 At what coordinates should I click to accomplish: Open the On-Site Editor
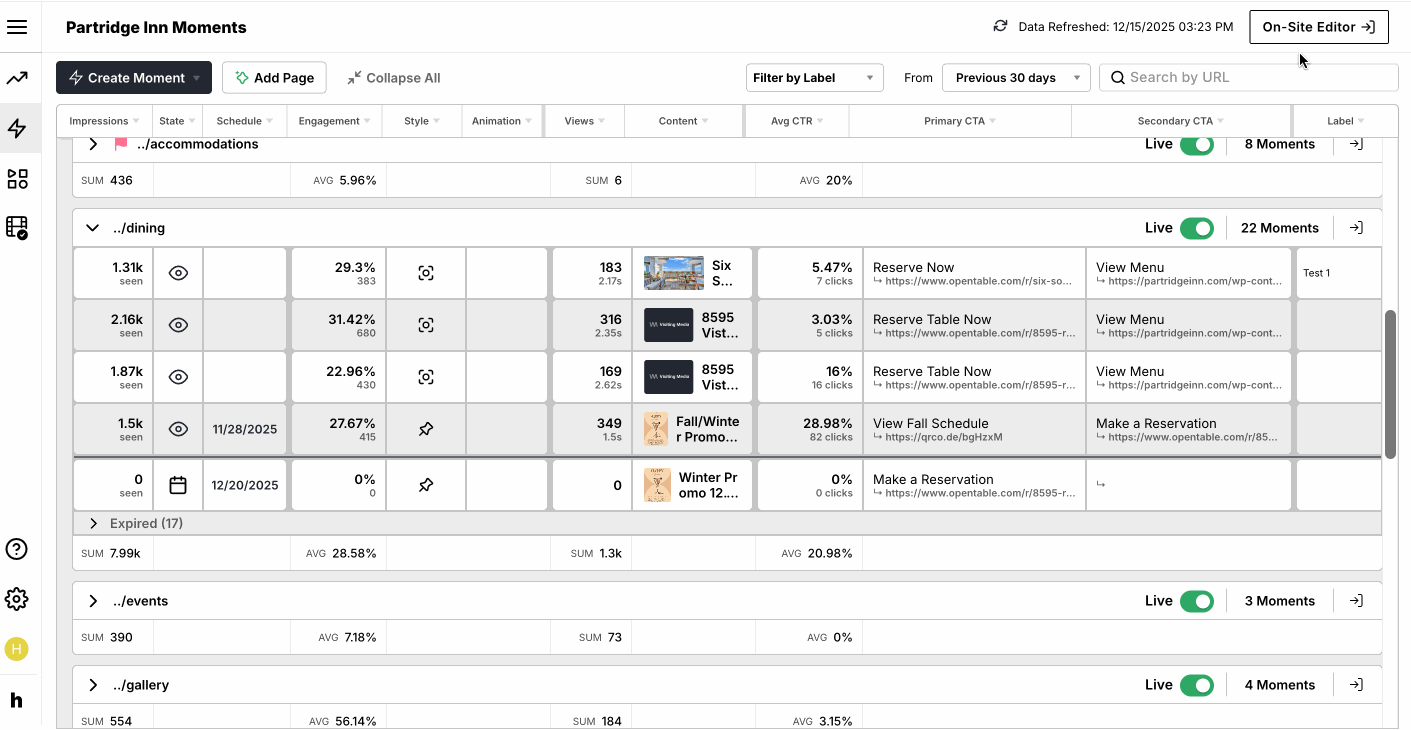point(1318,27)
